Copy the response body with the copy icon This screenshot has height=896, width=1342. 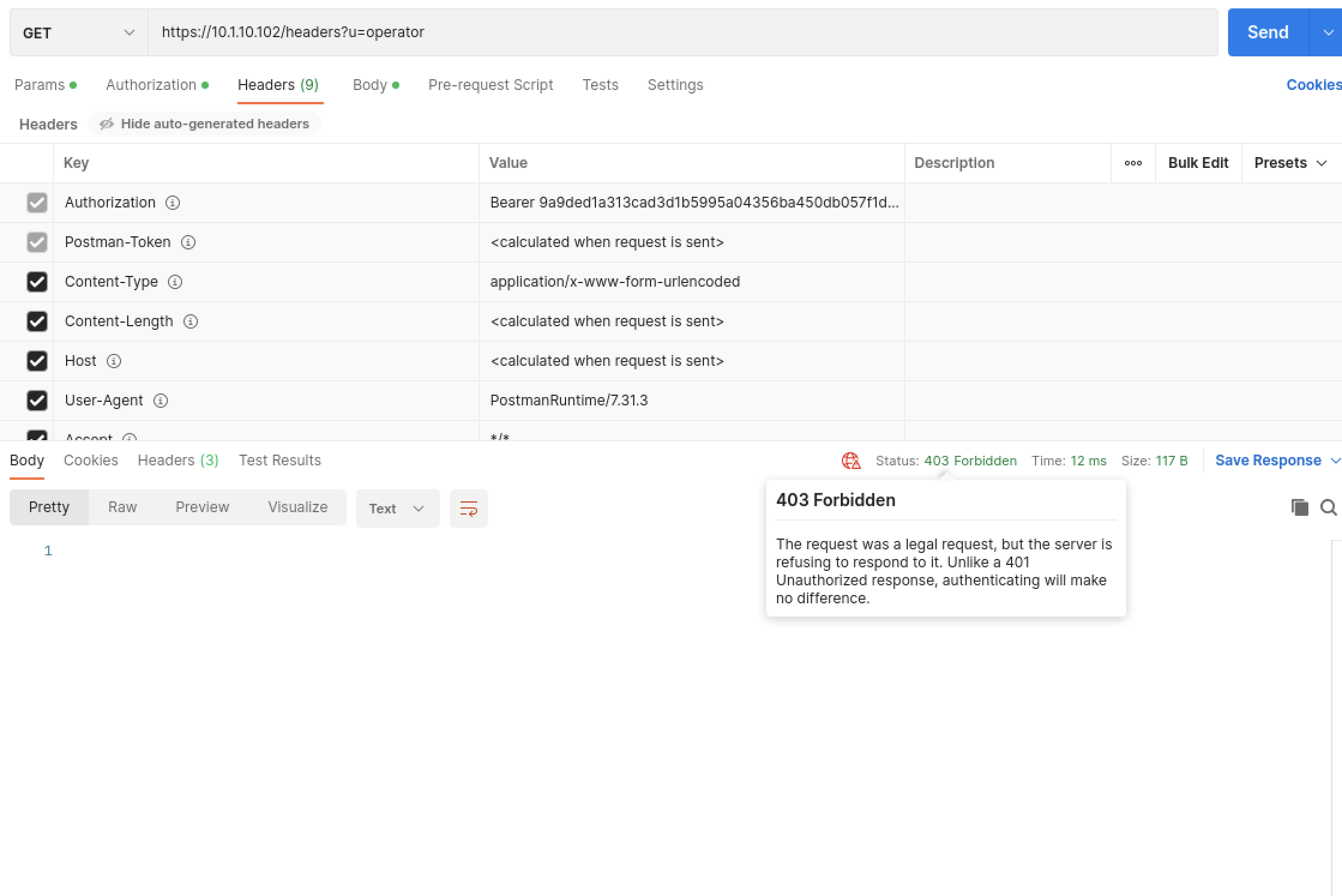[1299, 507]
